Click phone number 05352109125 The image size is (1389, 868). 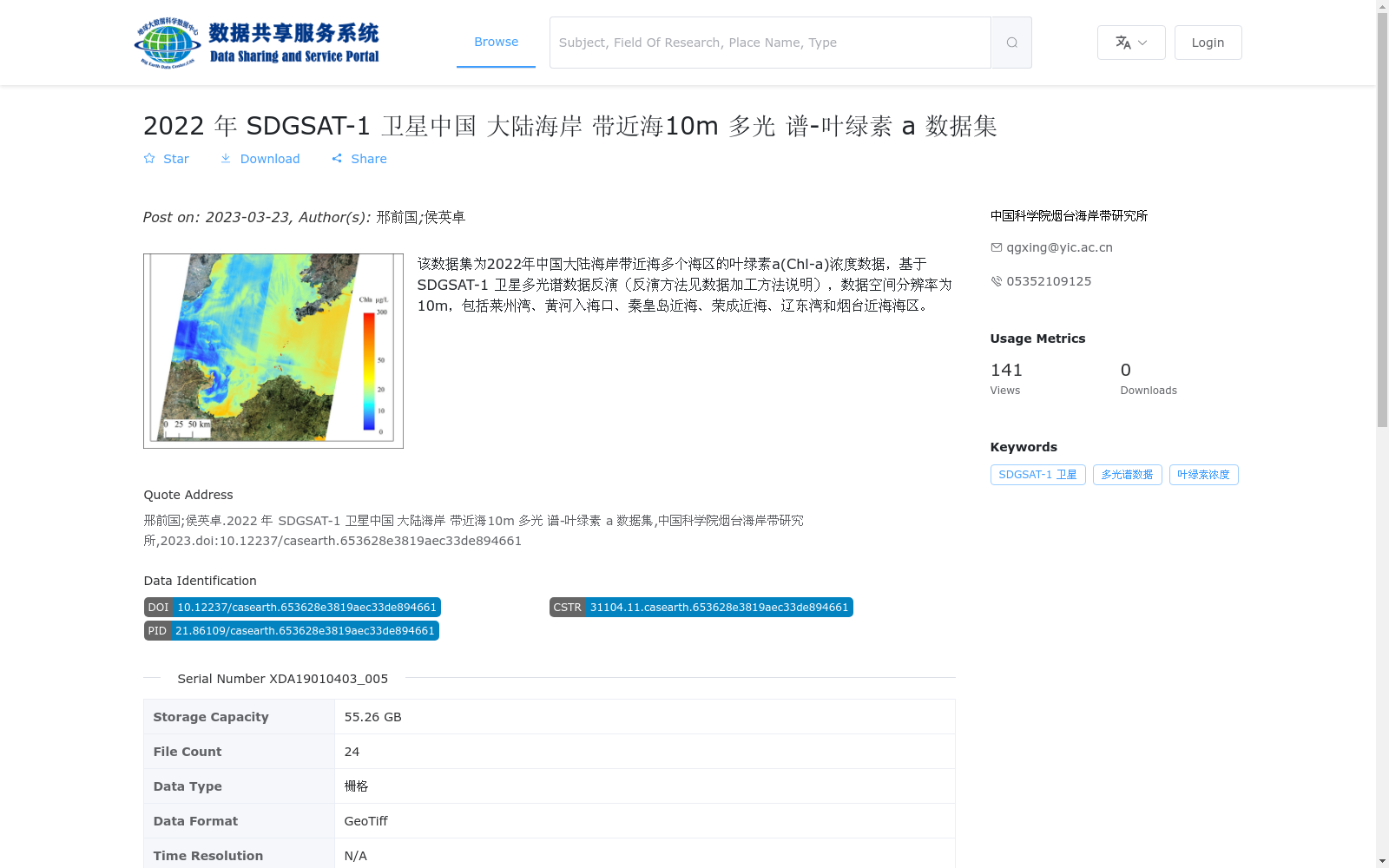(x=1049, y=281)
